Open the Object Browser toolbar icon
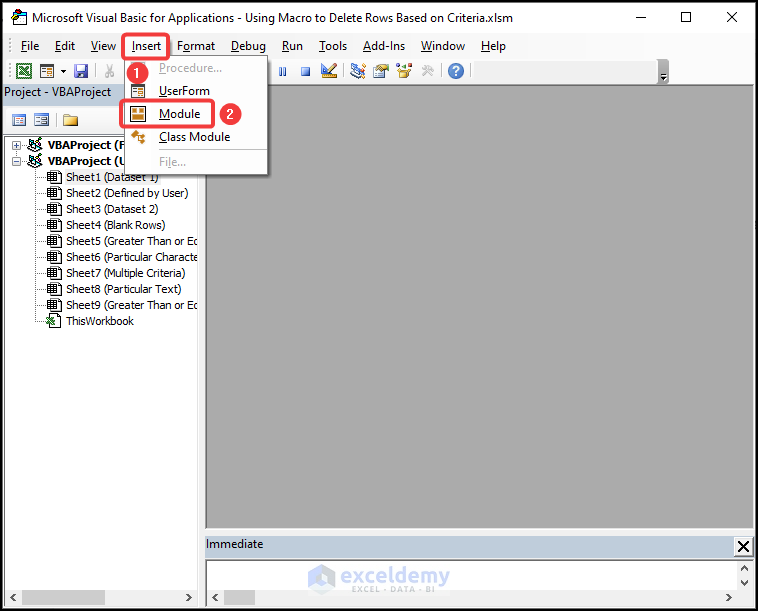758x611 pixels. (404, 71)
